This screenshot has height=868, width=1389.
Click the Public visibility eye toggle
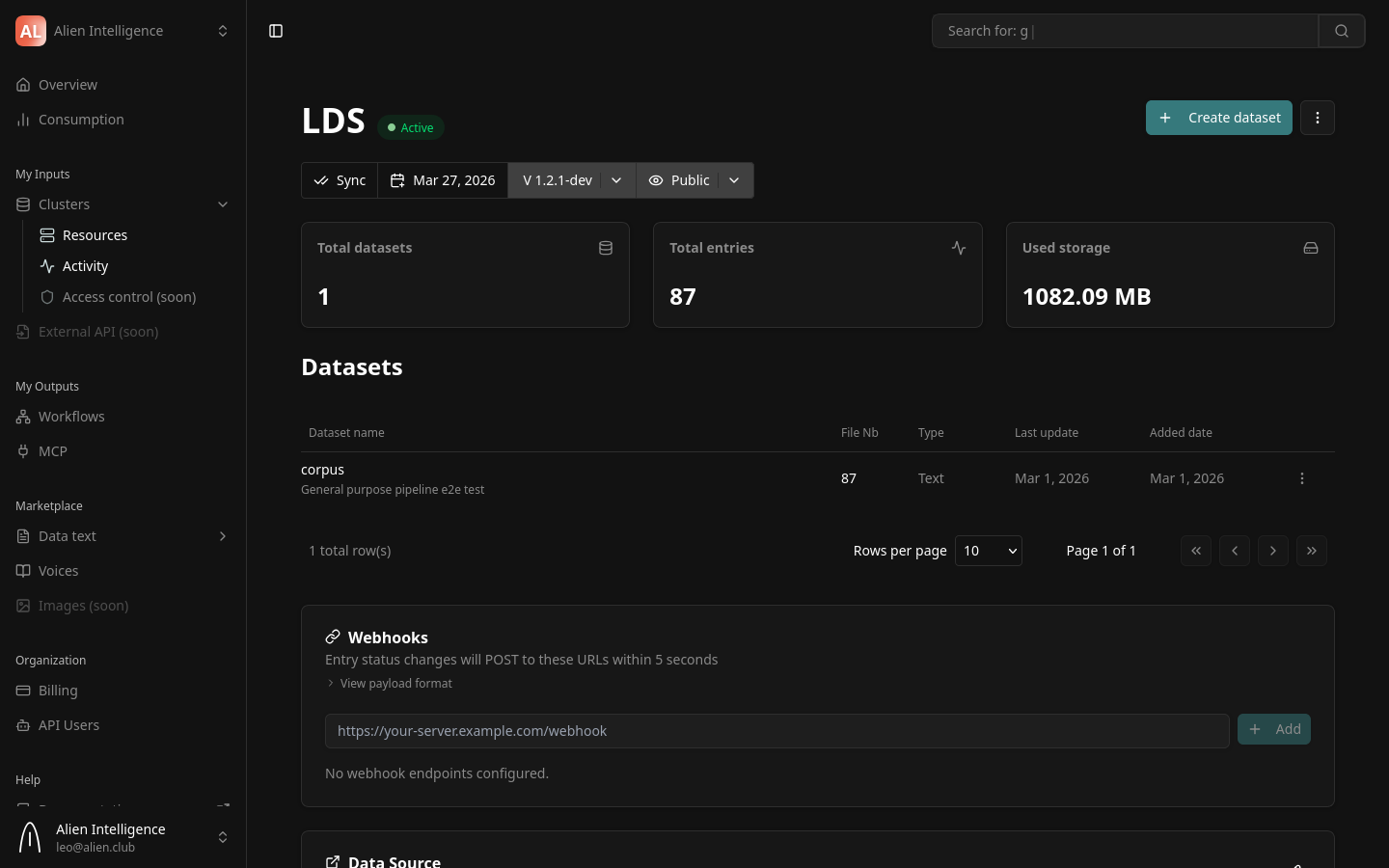pos(680,180)
